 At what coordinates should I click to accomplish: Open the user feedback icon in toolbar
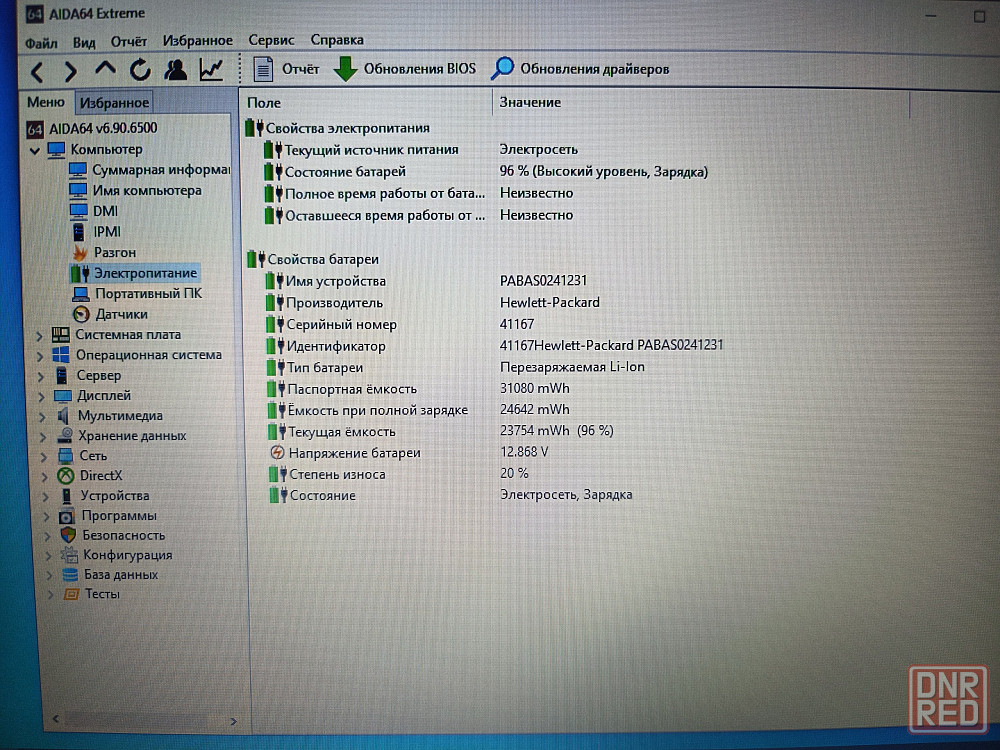pyautogui.click(x=176, y=70)
